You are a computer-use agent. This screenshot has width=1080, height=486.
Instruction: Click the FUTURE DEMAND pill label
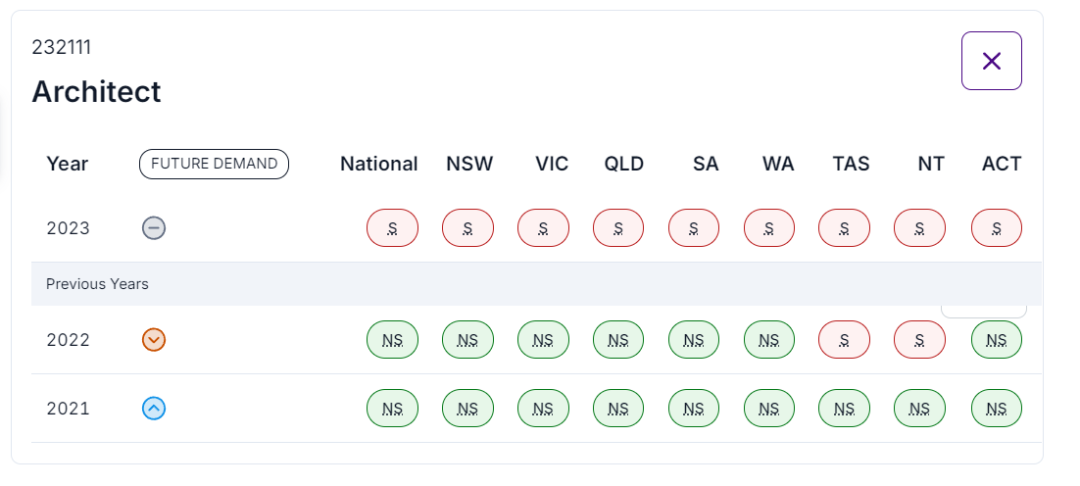[x=214, y=164]
